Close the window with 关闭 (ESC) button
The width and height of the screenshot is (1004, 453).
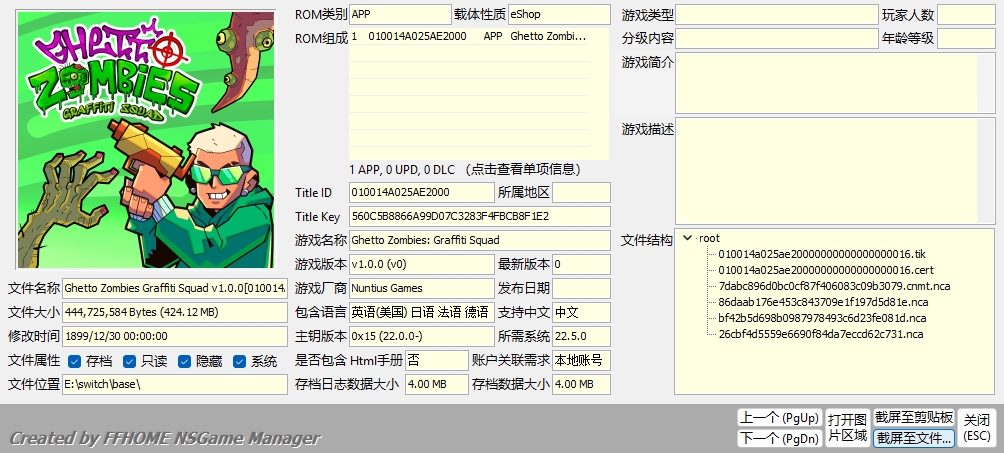(x=977, y=427)
